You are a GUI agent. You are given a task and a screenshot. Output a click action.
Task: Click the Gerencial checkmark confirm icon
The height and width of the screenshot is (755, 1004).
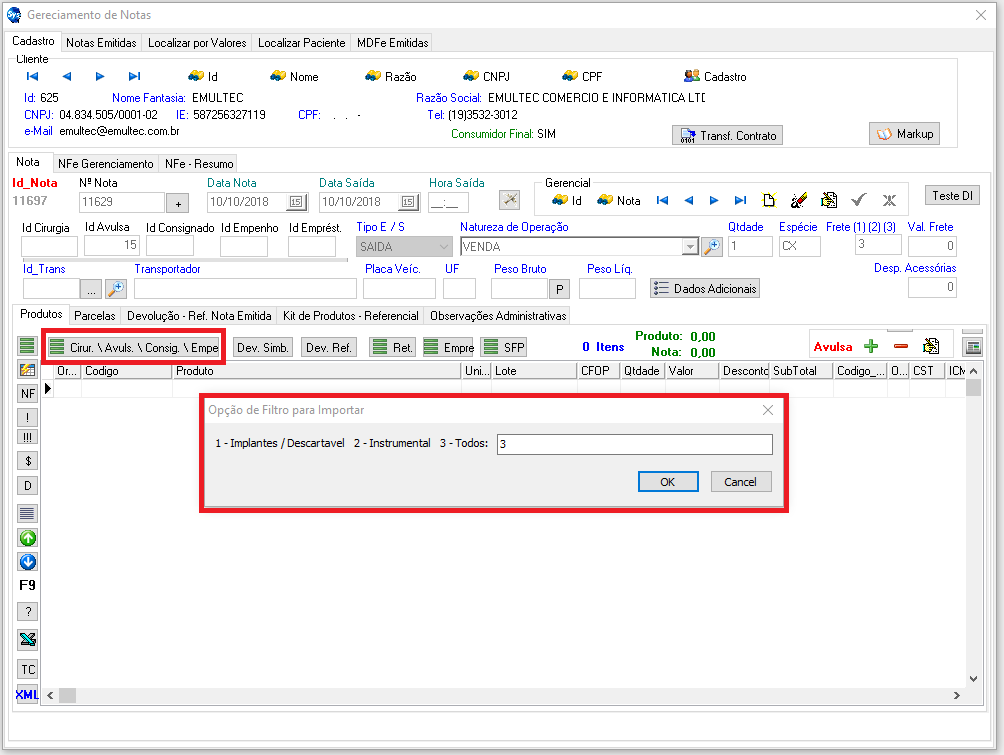click(x=858, y=200)
